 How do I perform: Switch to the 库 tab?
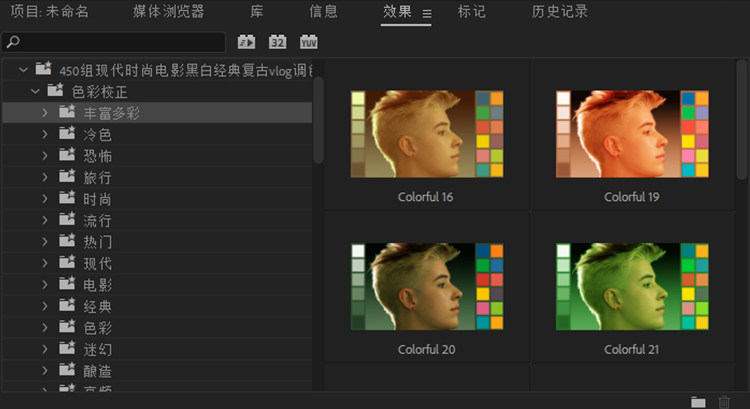257,11
